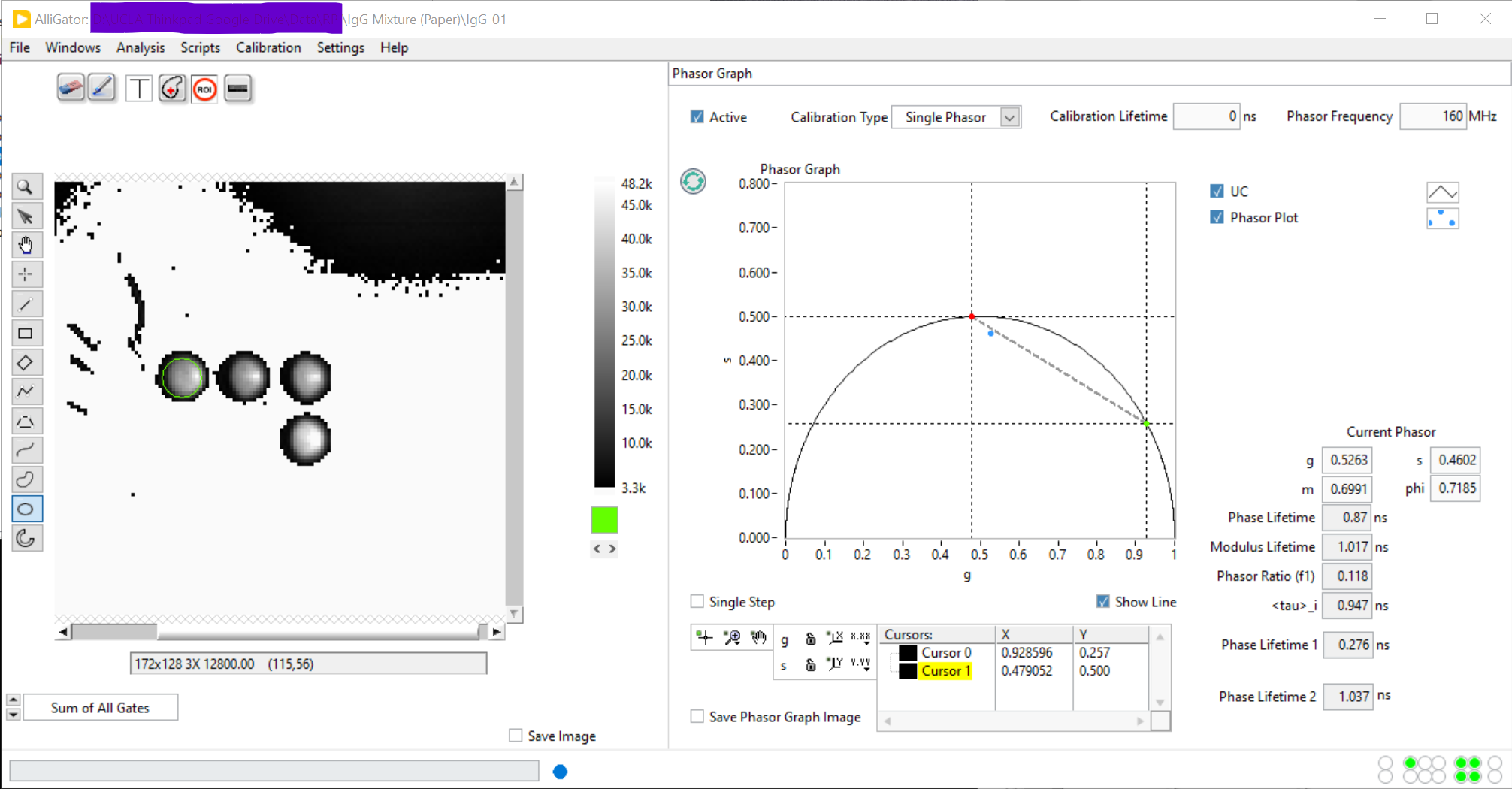The height and width of the screenshot is (789, 1512).
Task: Click the add-region blob icon with red plus
Action: click(172, 89)
